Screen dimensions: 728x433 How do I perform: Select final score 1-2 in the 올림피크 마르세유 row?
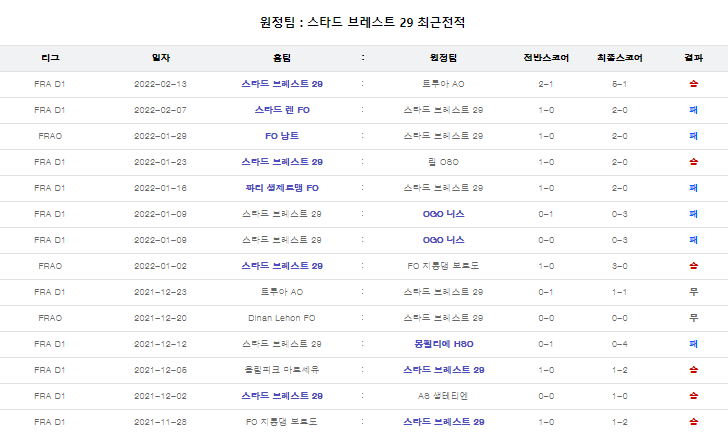pyautogui.click(x=620, y=370)
